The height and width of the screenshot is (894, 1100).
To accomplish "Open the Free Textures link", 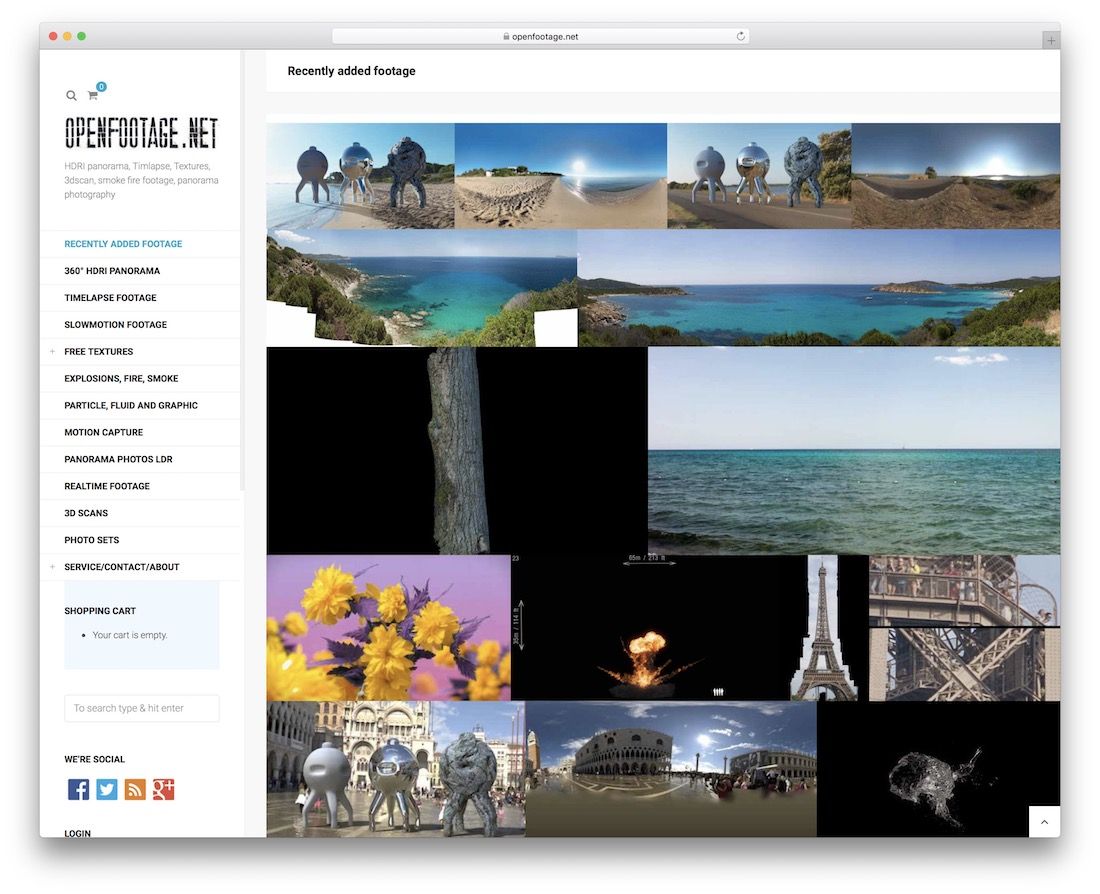I will point(99,352).
